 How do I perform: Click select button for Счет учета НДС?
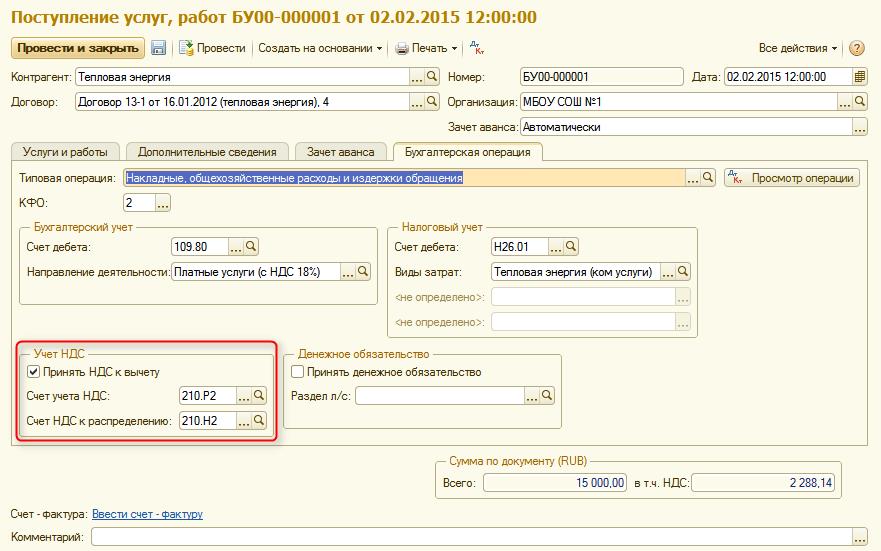tap(243, 395)
